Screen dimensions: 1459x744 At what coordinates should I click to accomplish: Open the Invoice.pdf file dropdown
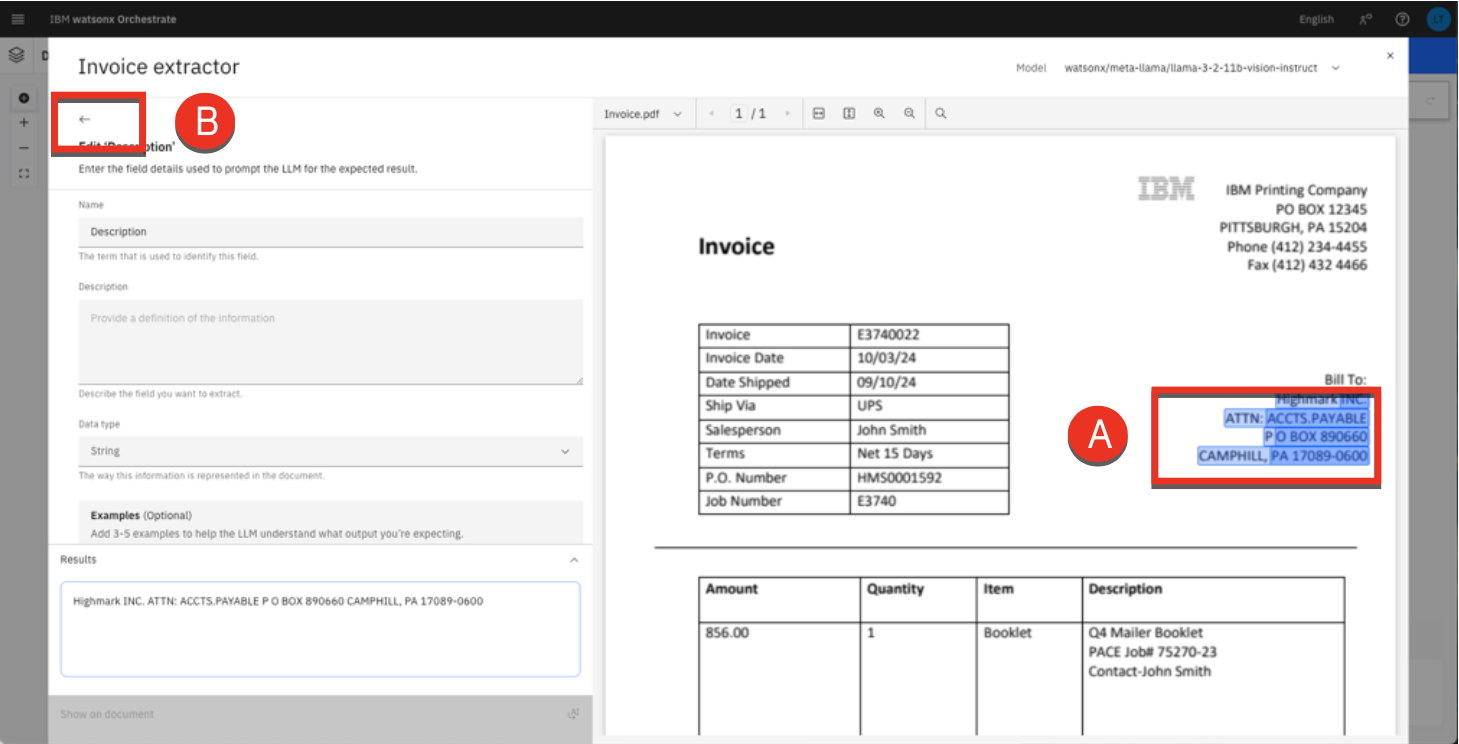point(643,114)
